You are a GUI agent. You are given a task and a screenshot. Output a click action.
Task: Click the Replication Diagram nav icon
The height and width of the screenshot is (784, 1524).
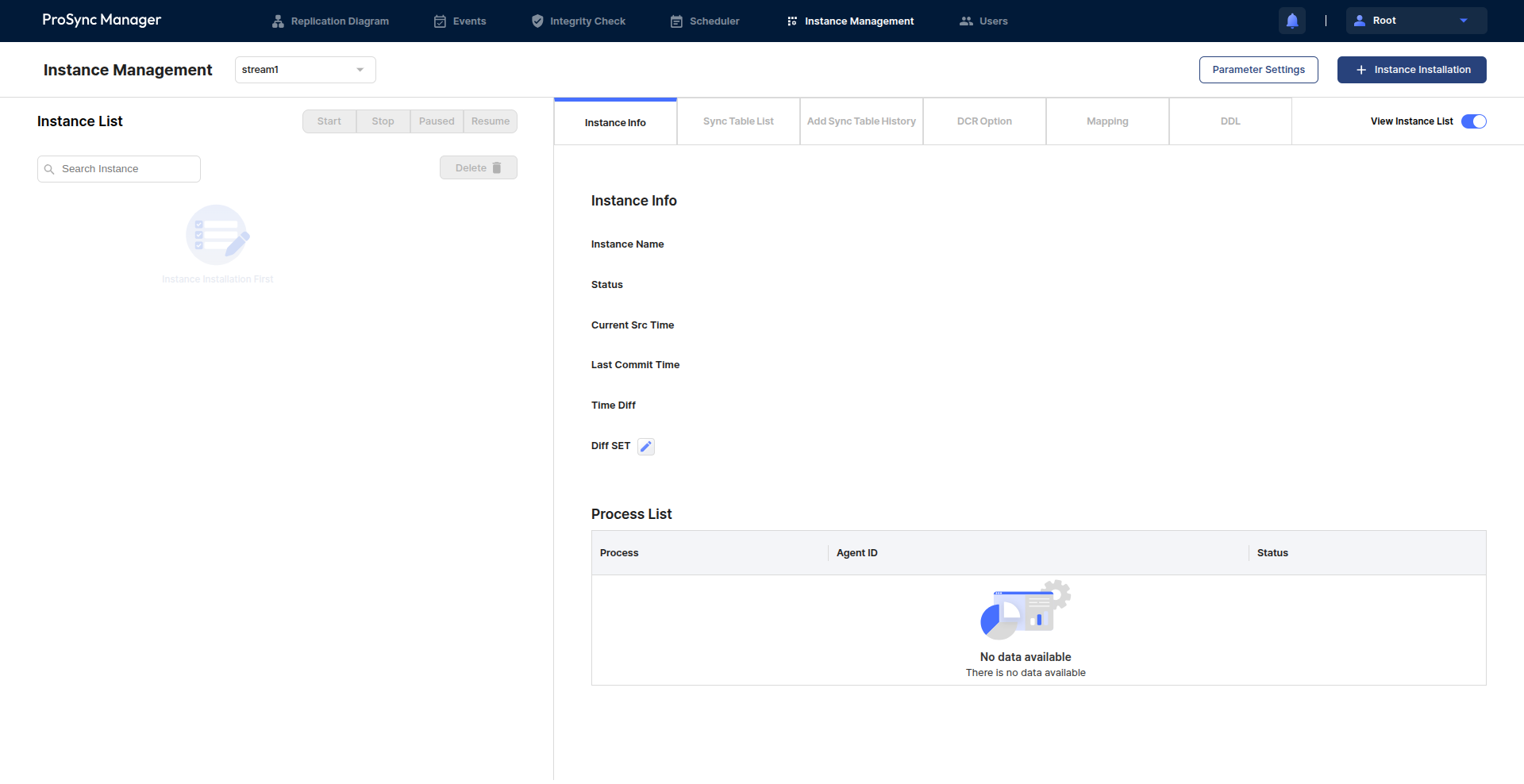click(x=278, y=21)
